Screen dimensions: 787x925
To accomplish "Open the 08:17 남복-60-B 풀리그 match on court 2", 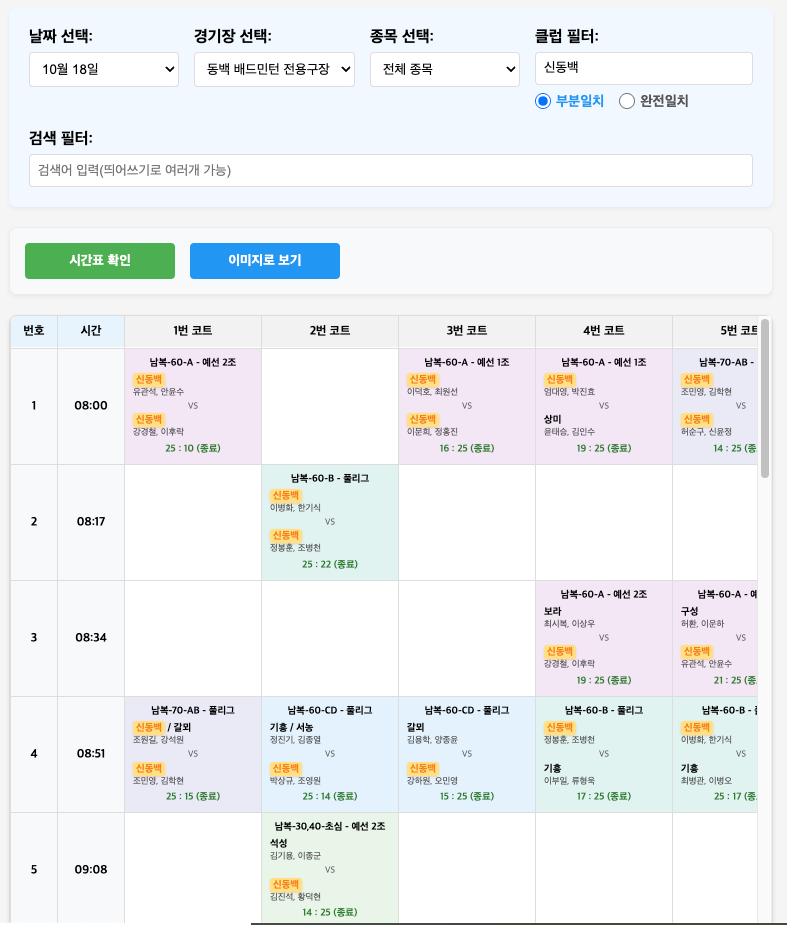I will click(x=329, y=522).
